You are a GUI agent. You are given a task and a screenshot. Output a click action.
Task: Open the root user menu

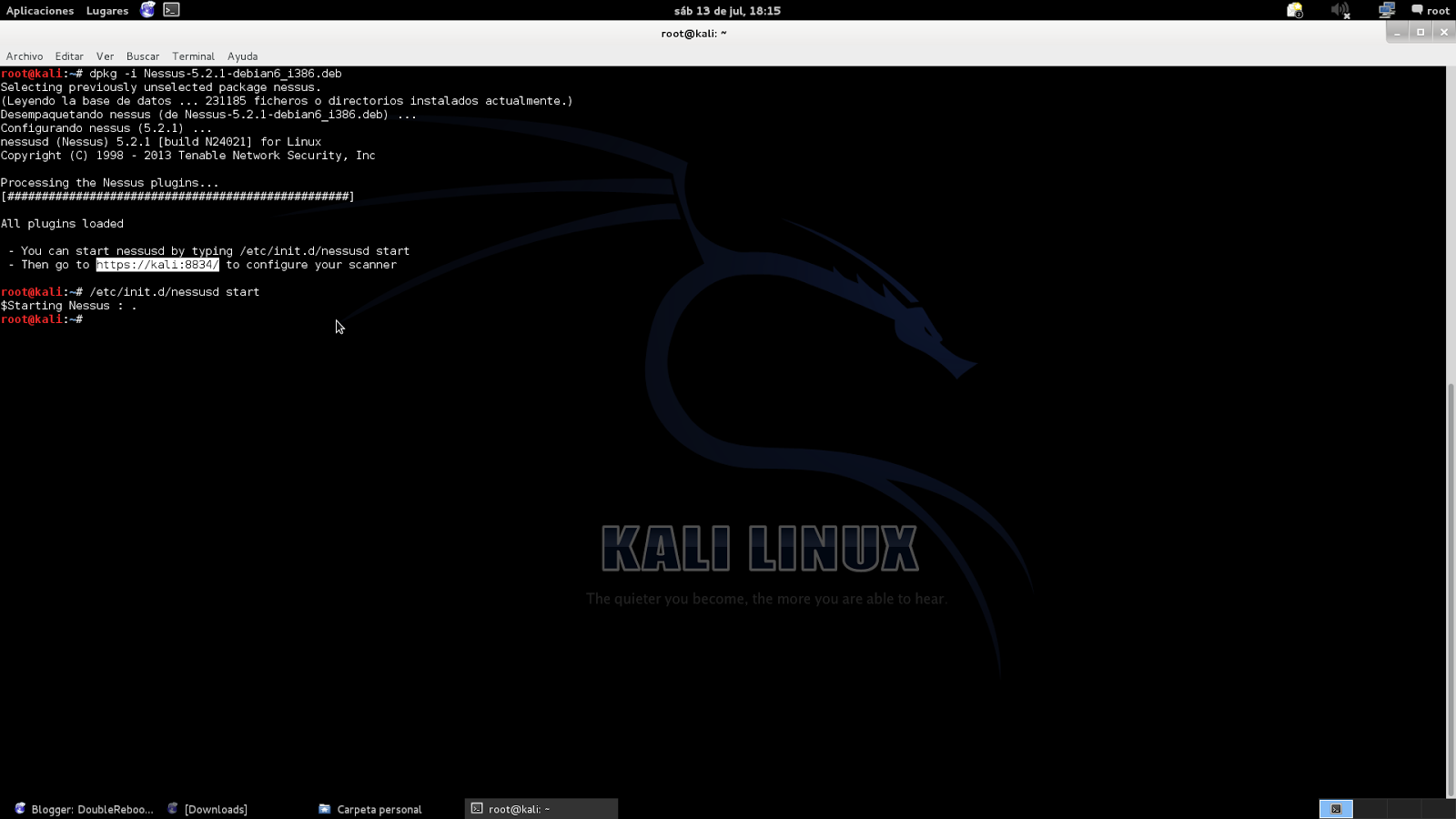1431,10
